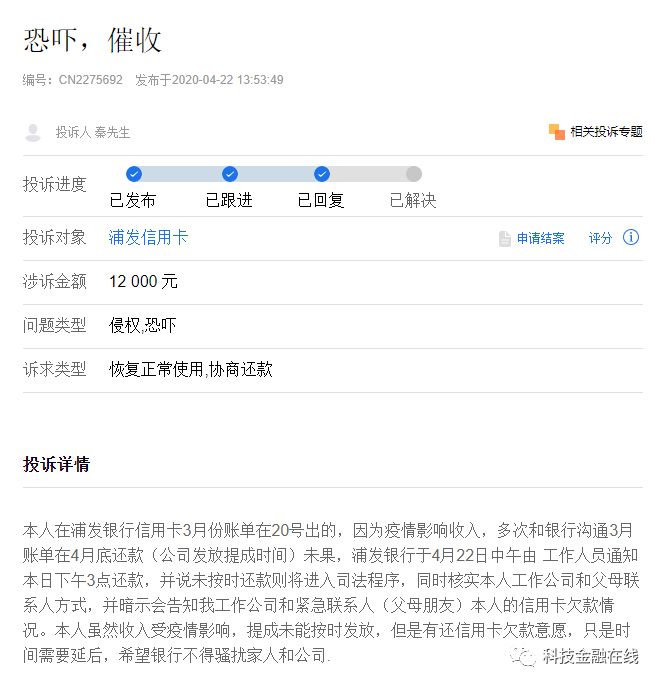Click the progress bar between 已发布 and 已跟进
Screen dimensions: 659x685
182,174
